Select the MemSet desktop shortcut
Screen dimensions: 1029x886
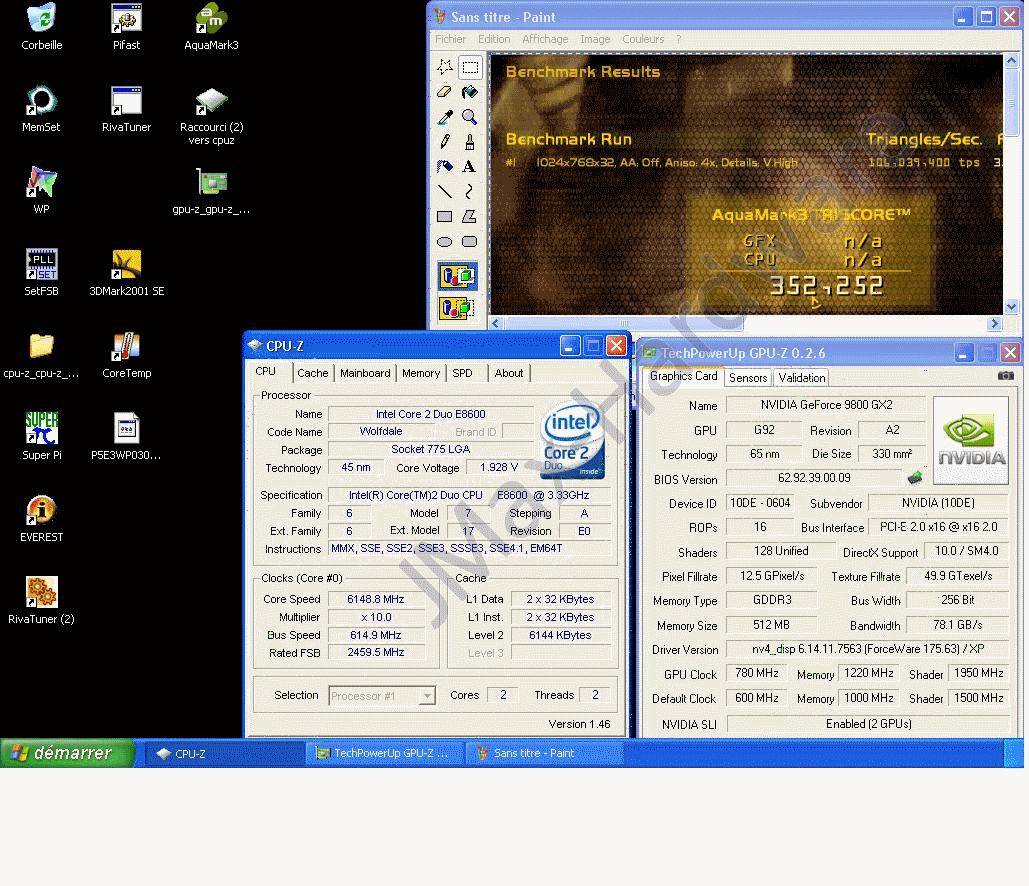[x=41, y=109]
